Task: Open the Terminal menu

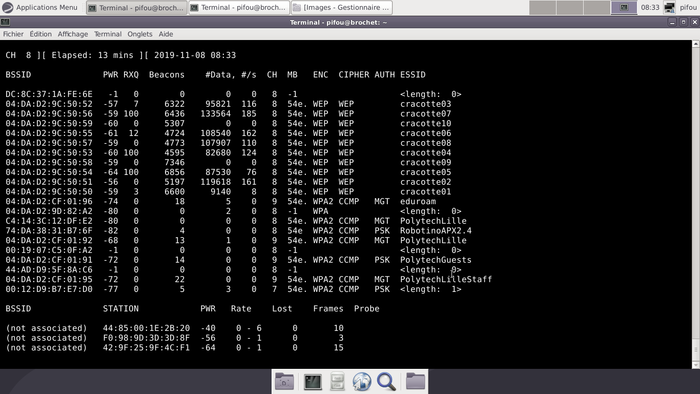Action: click(x=108, y=34)
